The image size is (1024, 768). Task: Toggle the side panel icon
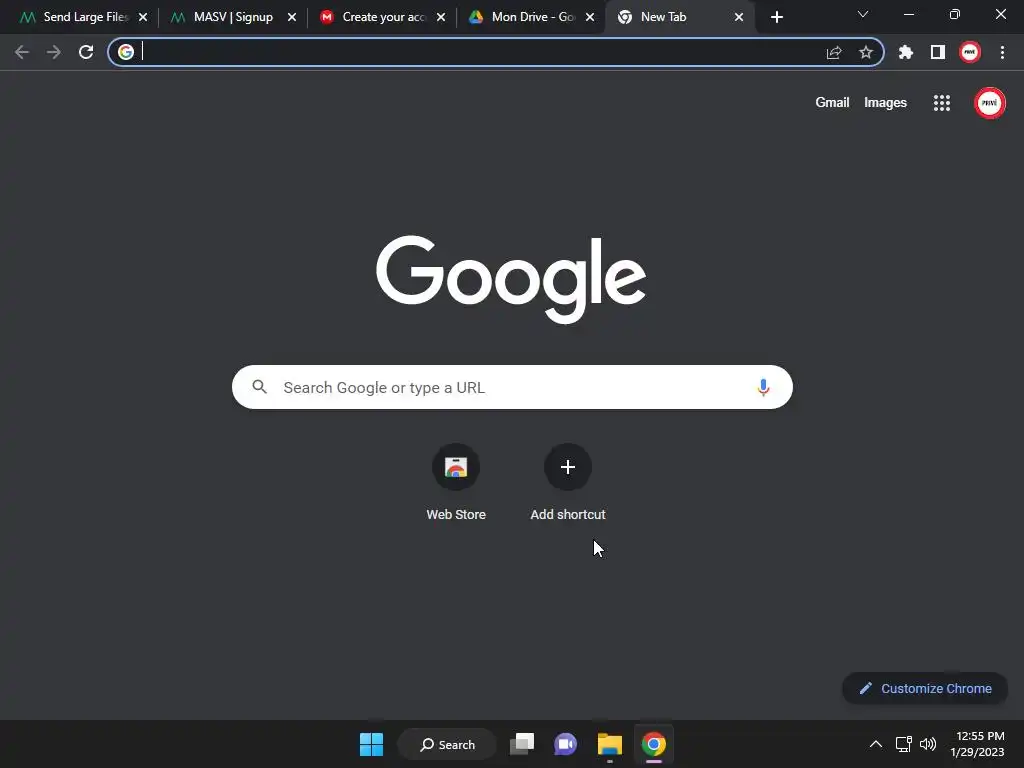tap(938, 52)
